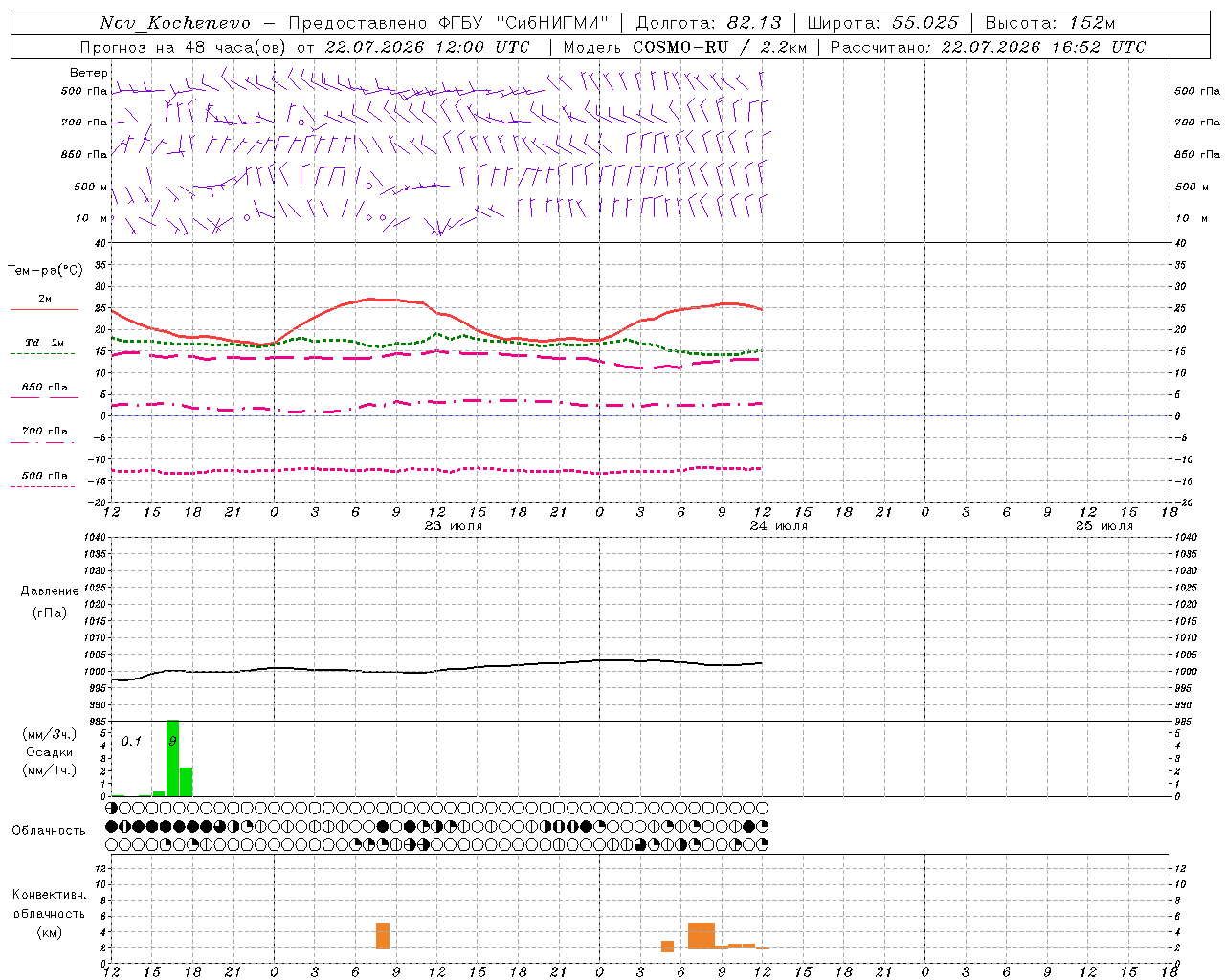Click the 0.1 precipitation value text
Image resolution: width=1225 pixels, height=980 pixels.
131,741
